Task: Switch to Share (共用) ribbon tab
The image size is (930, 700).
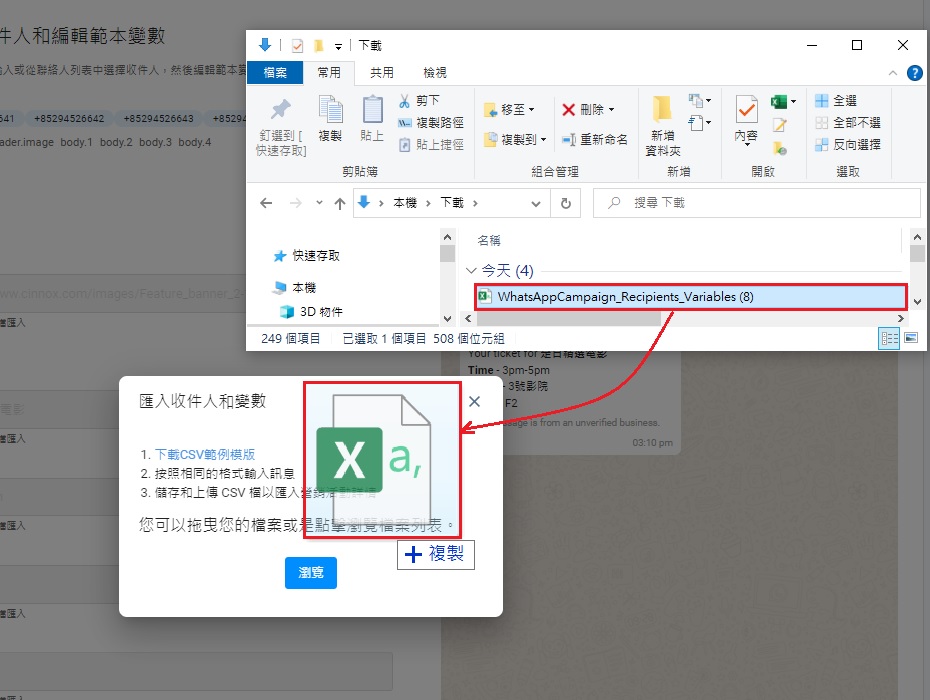Action: point(381,72)
